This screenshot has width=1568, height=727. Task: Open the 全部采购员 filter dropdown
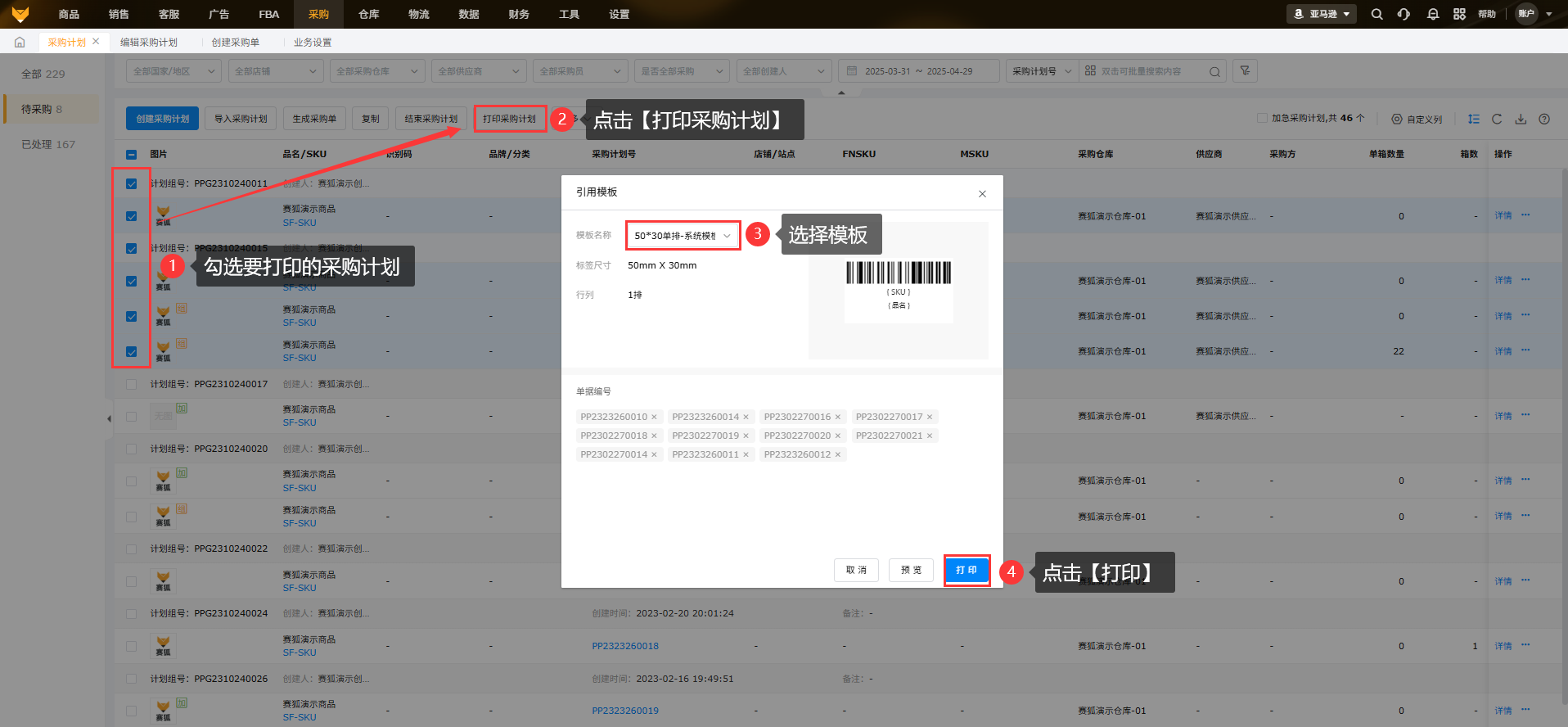(x=580, y=71)
